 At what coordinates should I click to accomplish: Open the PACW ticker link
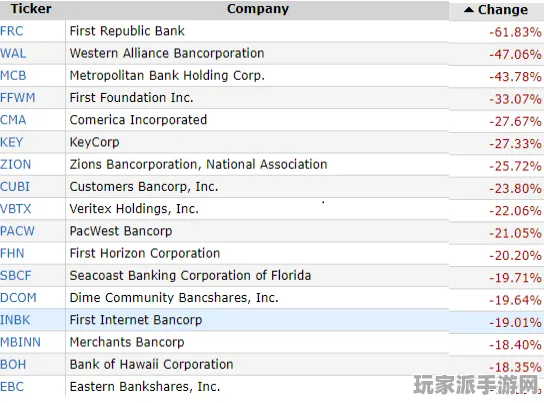pos(17,231)
